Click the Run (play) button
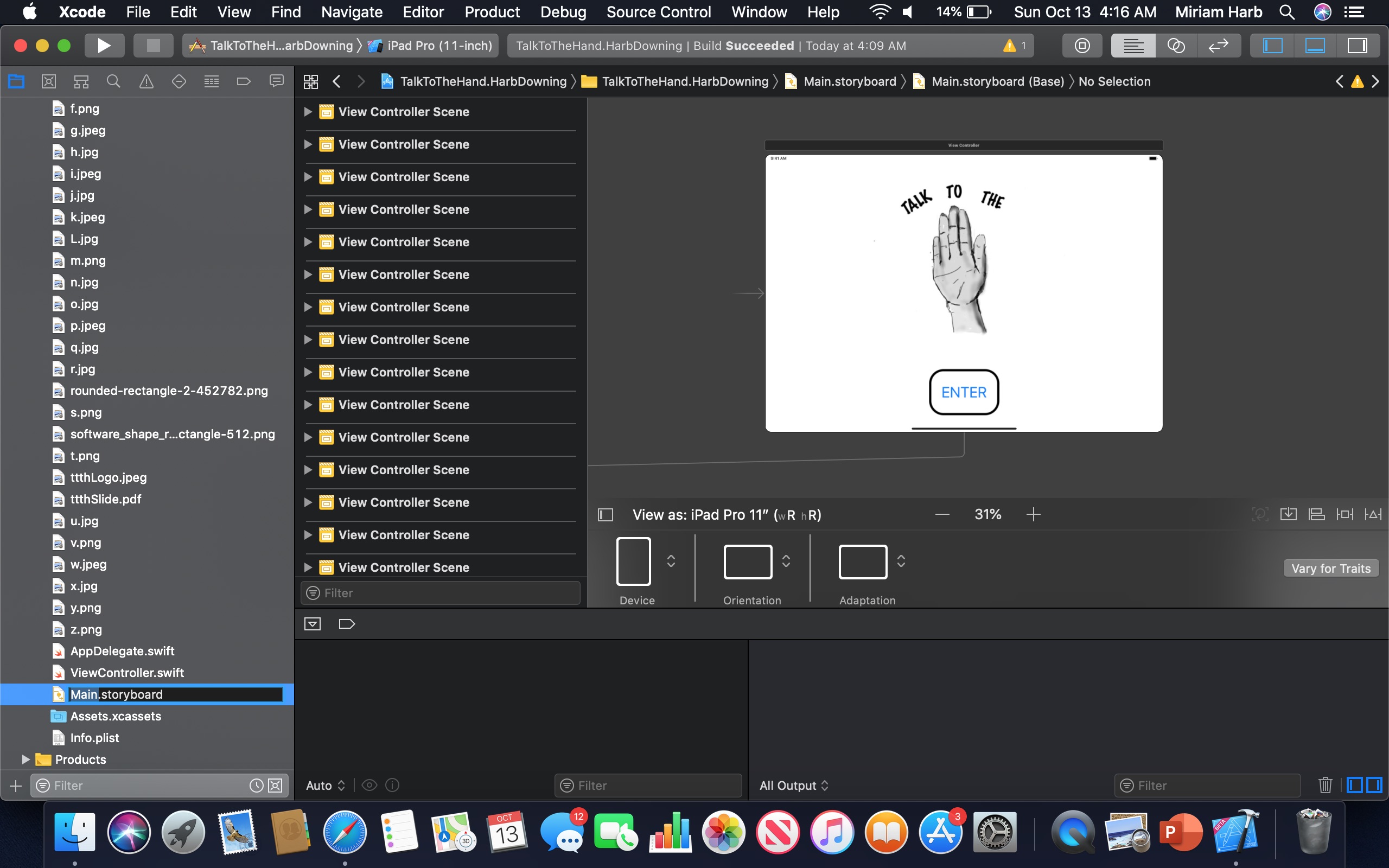 pos(104,46)
